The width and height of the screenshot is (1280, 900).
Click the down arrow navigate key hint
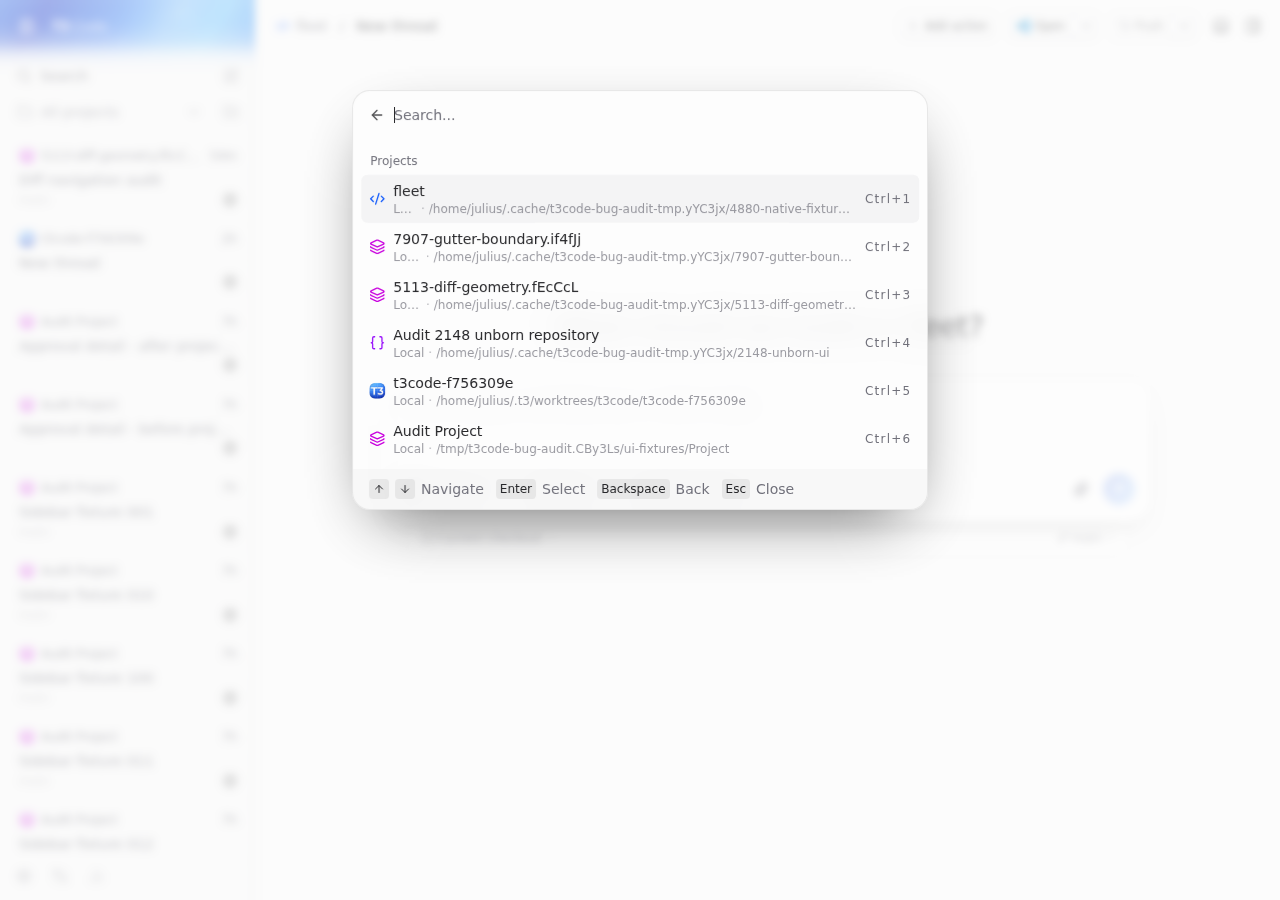405,489
